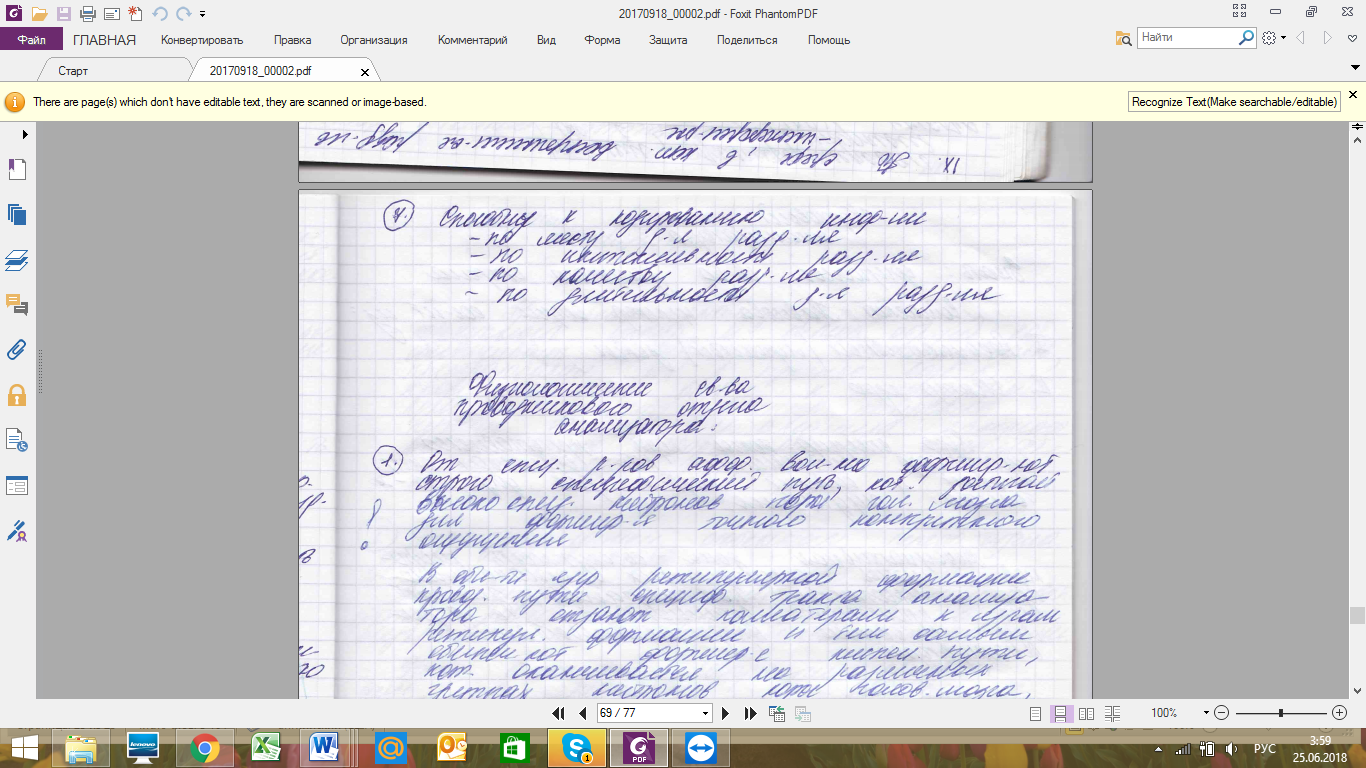Image resolution: width=1366 pixels, height=768 pixels.
Task: Go to previous search result arrow
Action: pos(1301,38)
